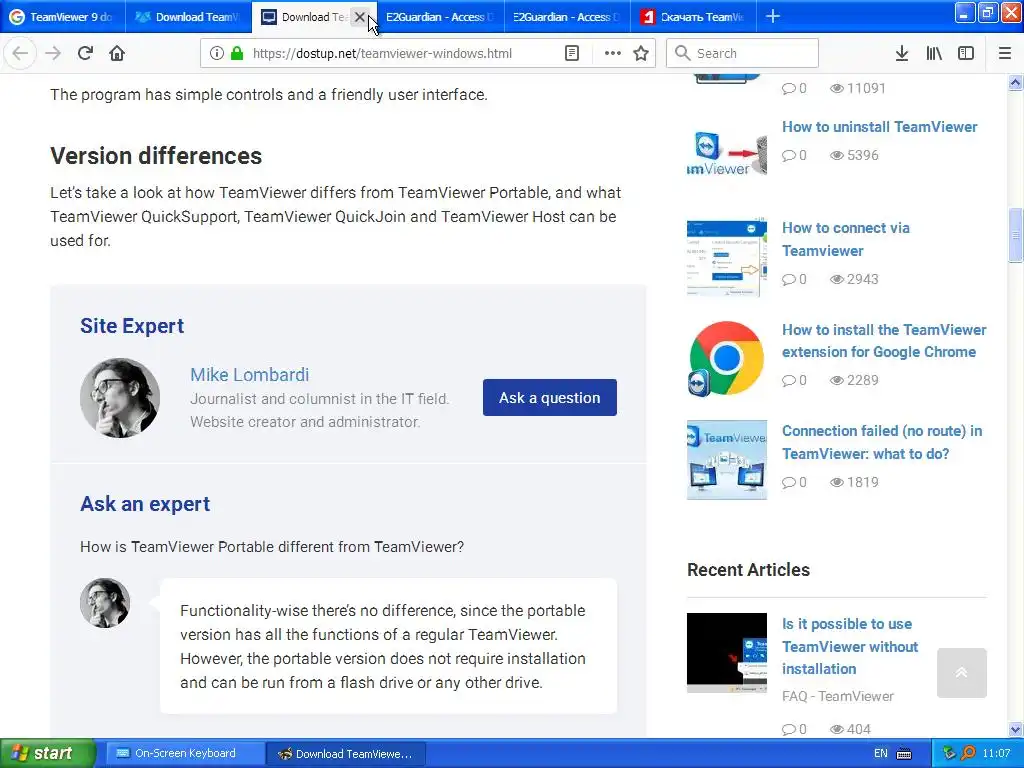Click the comment bubble next to 1819
This screenshot has height=768, width=1024.
pyautogui.click(x=789, y=483)
